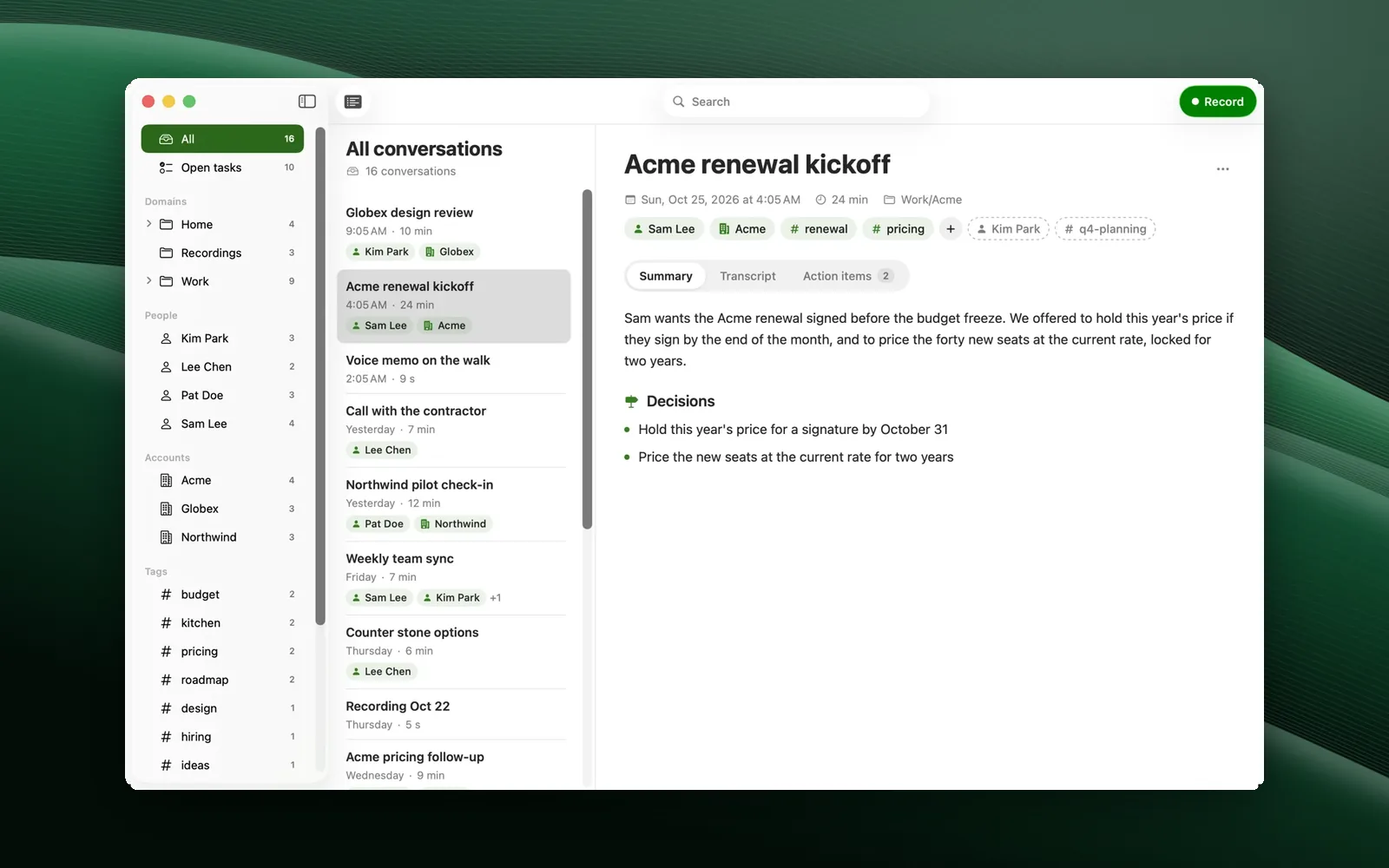Viewport: 1389px width, 868px height.
Task: Click the Work folder icon
Action: click(166, 281)
